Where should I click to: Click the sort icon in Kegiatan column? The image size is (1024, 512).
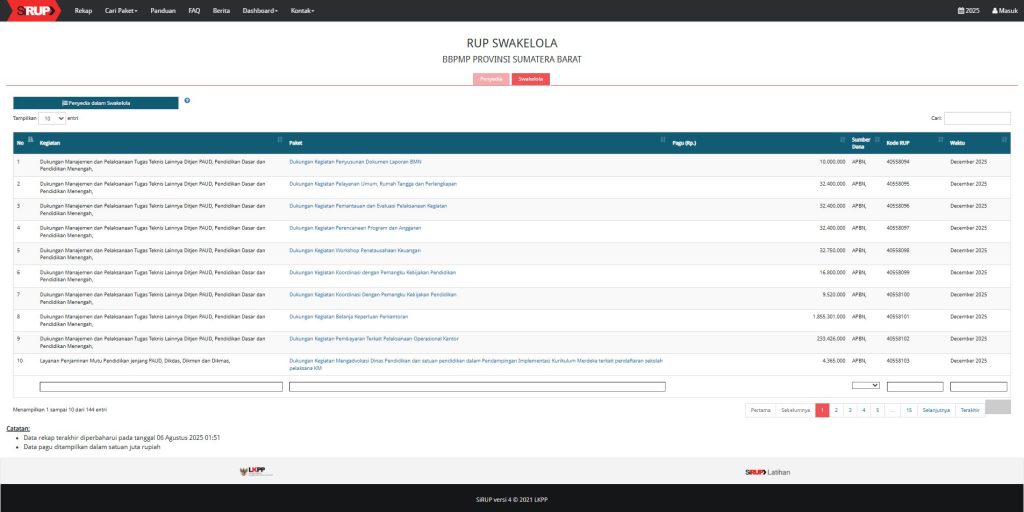tap(279, 140)
